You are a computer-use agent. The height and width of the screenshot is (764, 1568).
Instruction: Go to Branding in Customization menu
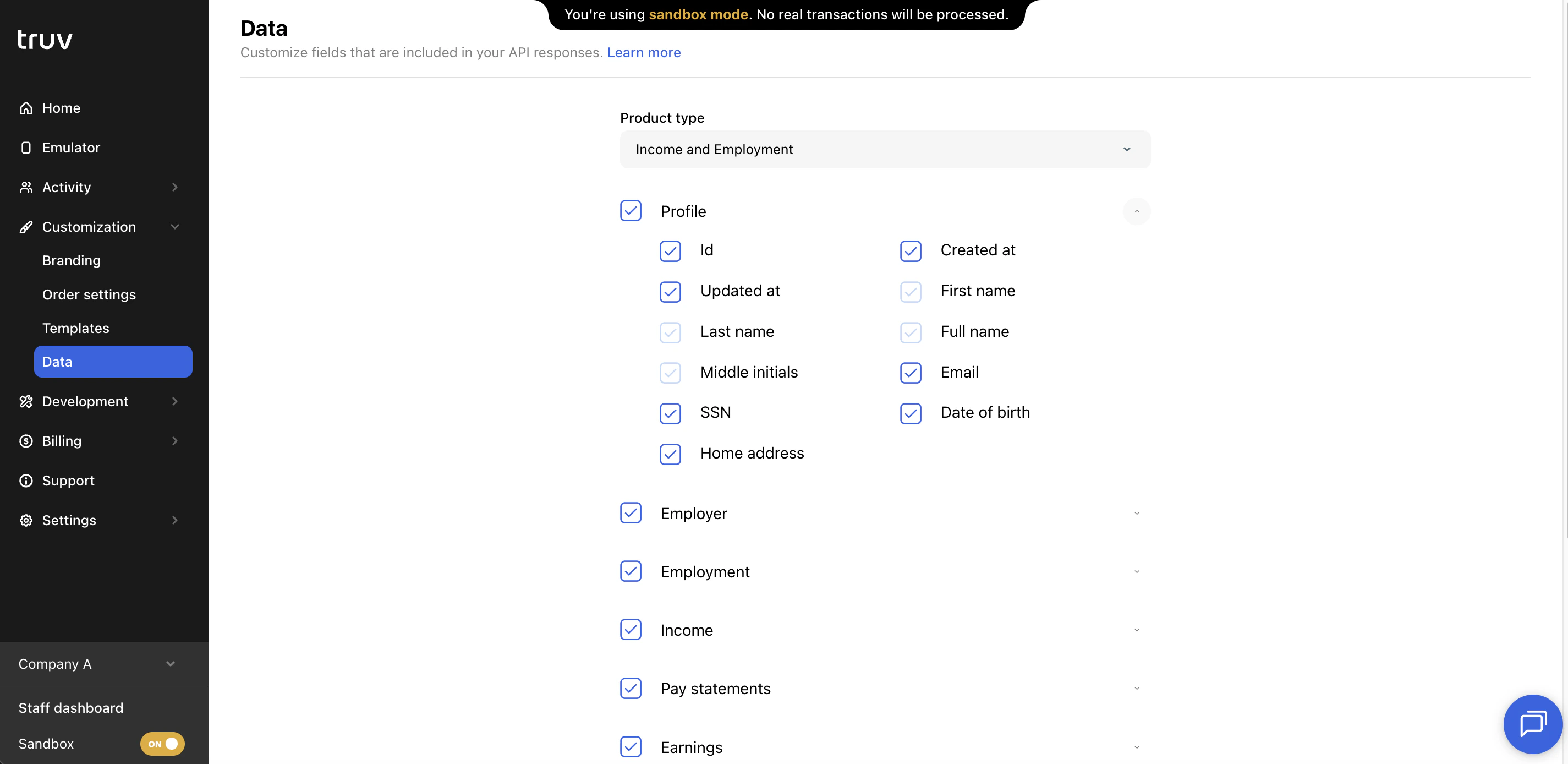[x=71, y=260]
